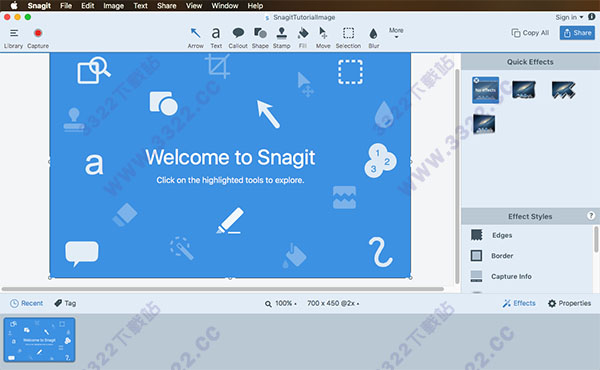Open the Snagit app menu
Screen dimensions: 600x370
coord(39,6)
